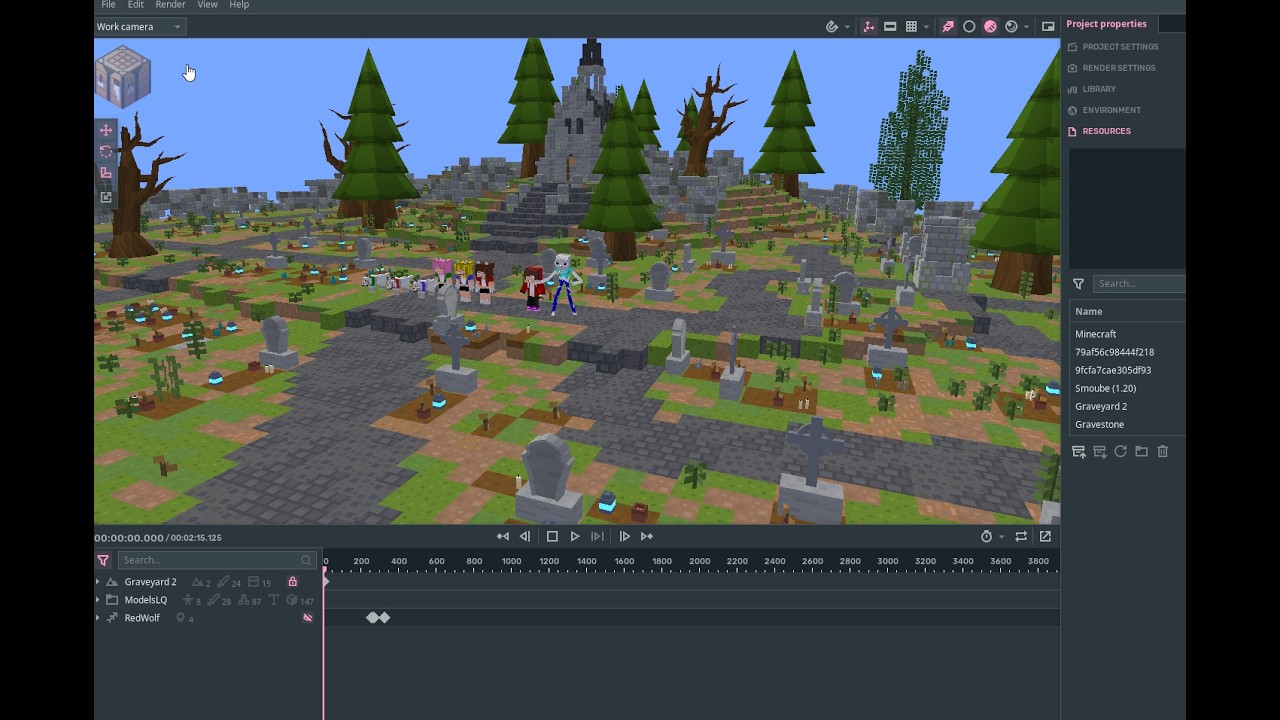The image size is (1280, 720).
Task: Toggle the rendered preview sphere mode
Action: click(x=1011, y=27)
